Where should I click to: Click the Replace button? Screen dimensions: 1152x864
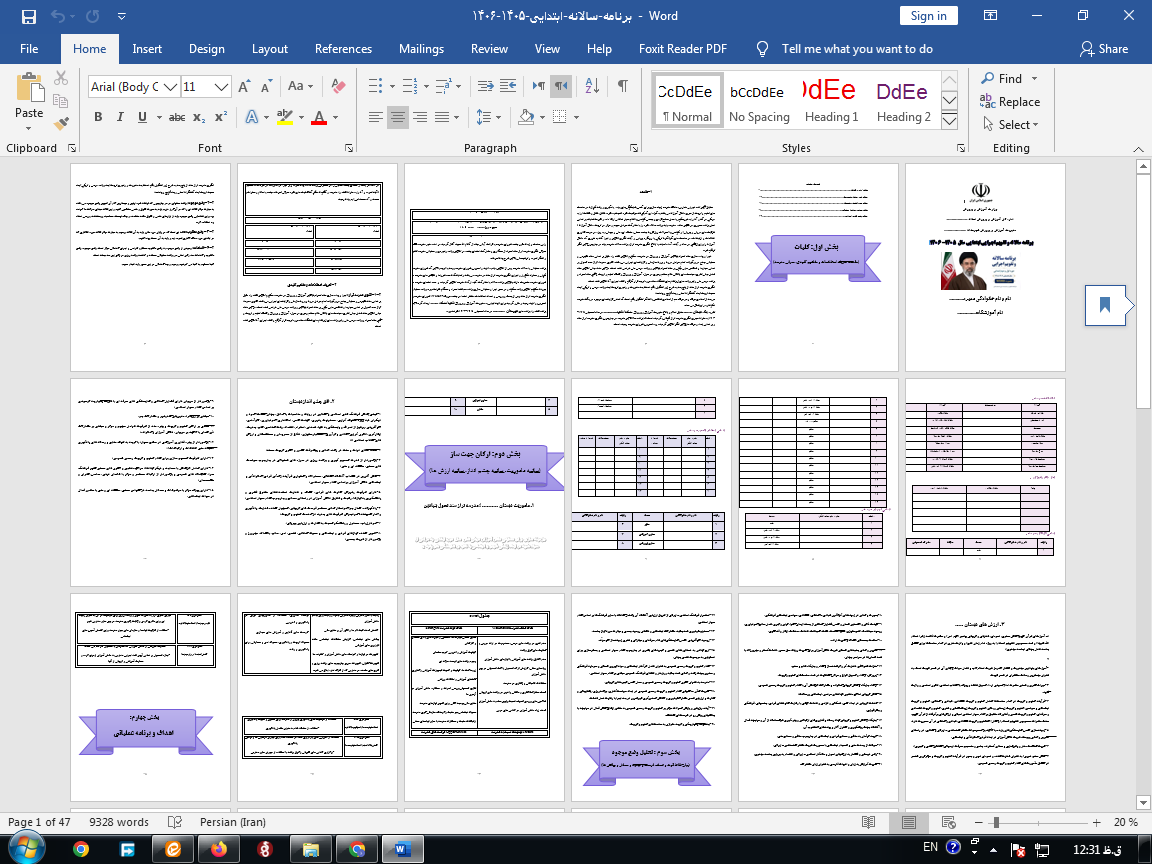point(1010,101)
